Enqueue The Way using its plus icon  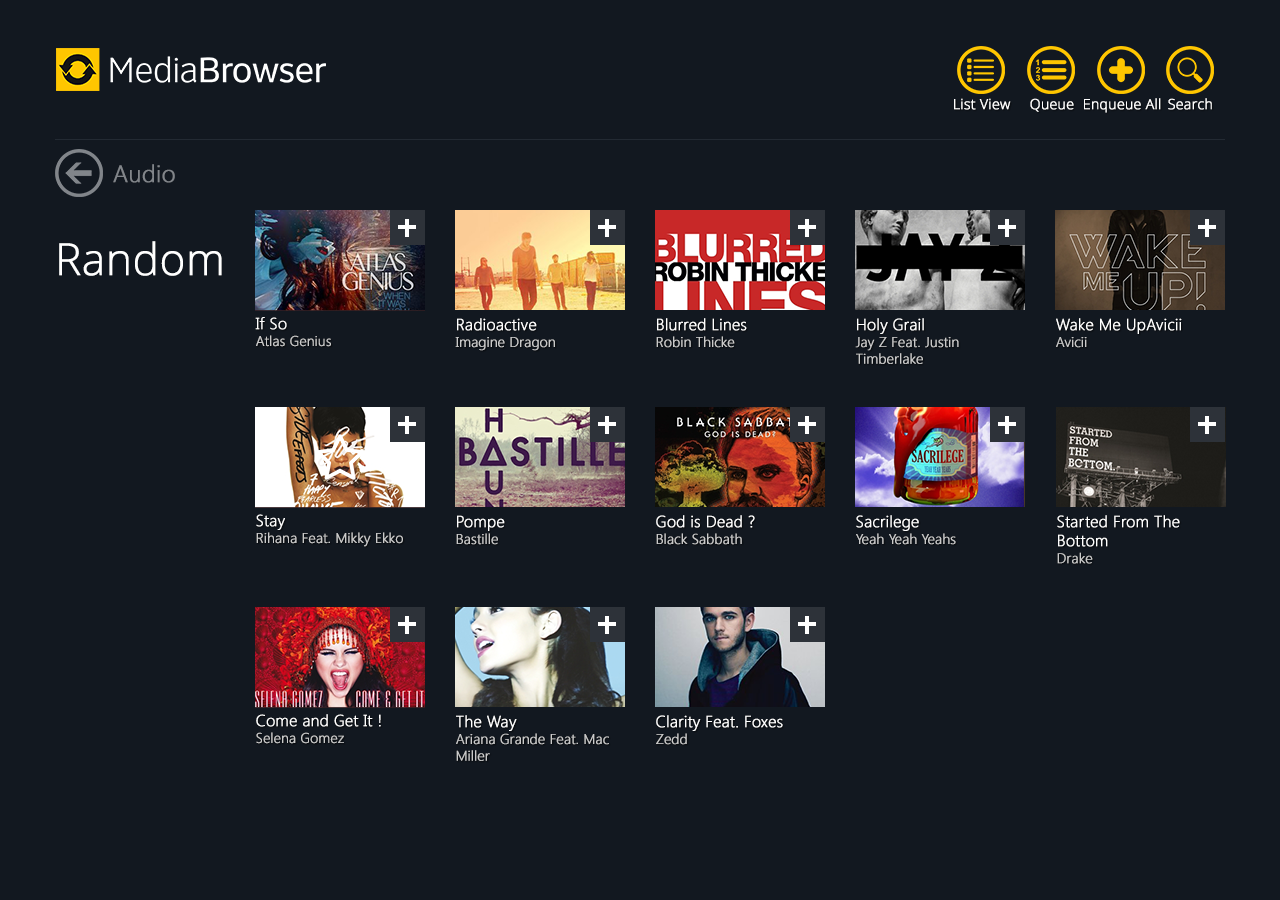607,625
